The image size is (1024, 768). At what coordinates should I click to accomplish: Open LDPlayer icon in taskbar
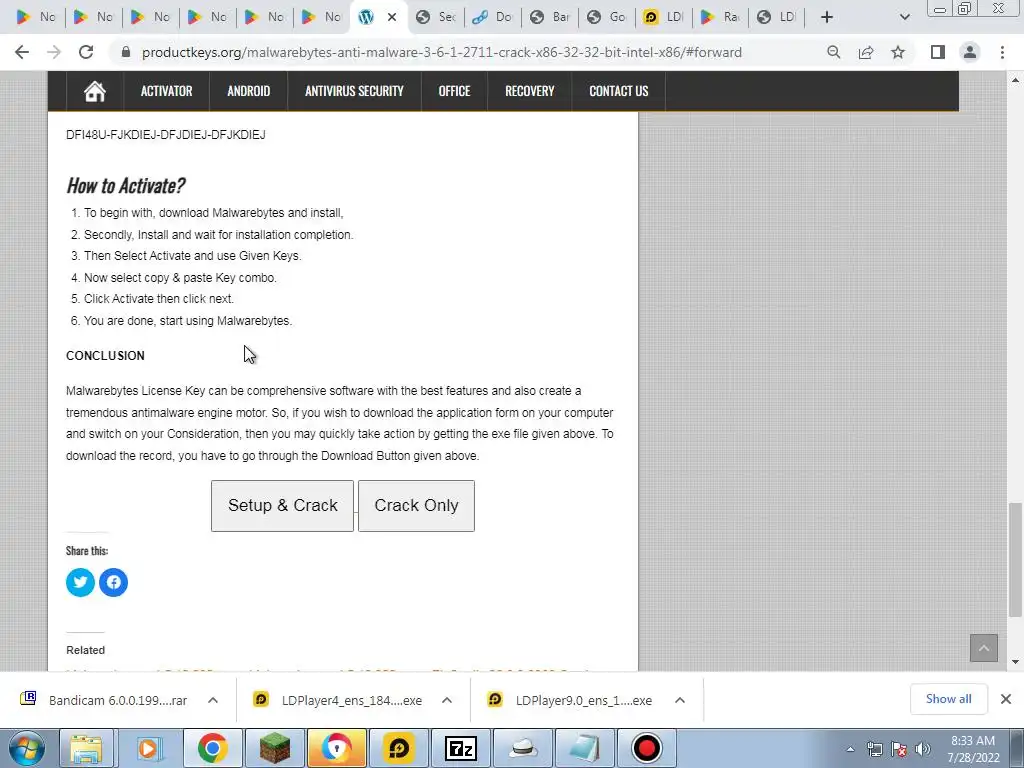[398, 748]
